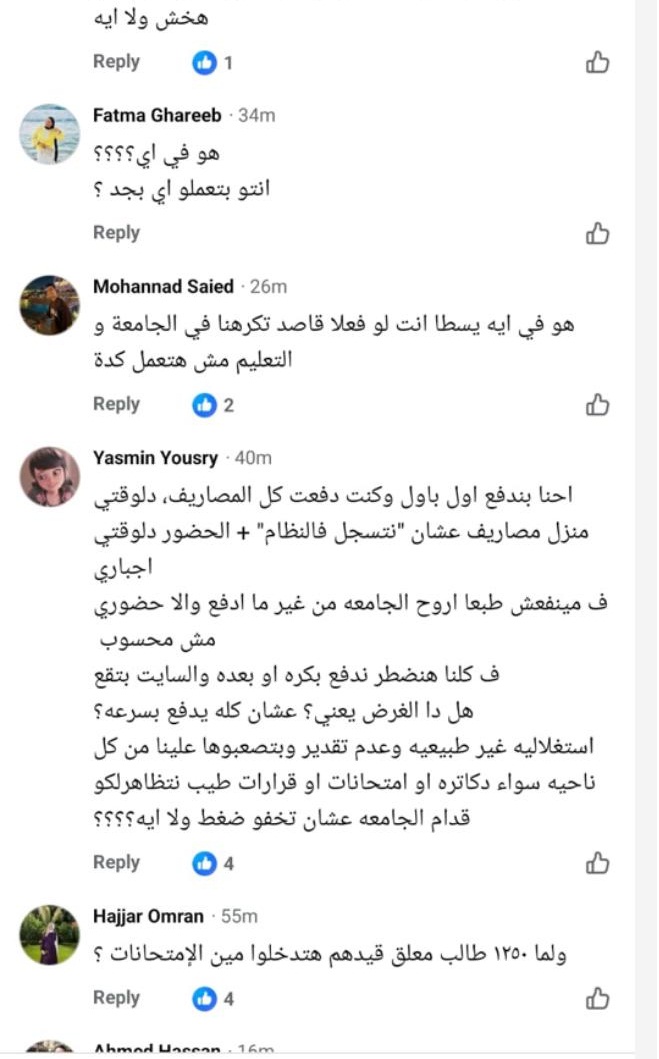
Task: Reply to the topmost partial comment
Action: (x=116, y=62)
